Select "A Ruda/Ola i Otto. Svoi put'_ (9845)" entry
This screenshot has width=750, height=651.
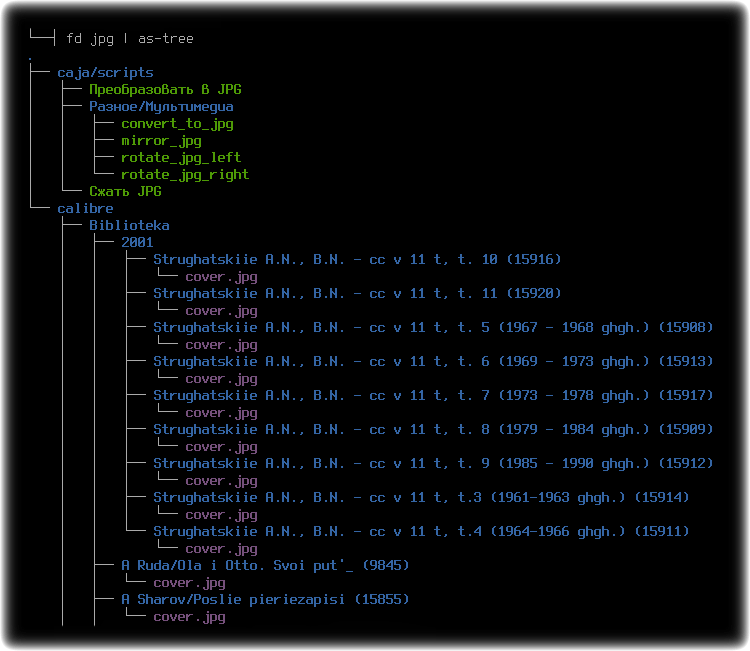(x=265, y=565)
